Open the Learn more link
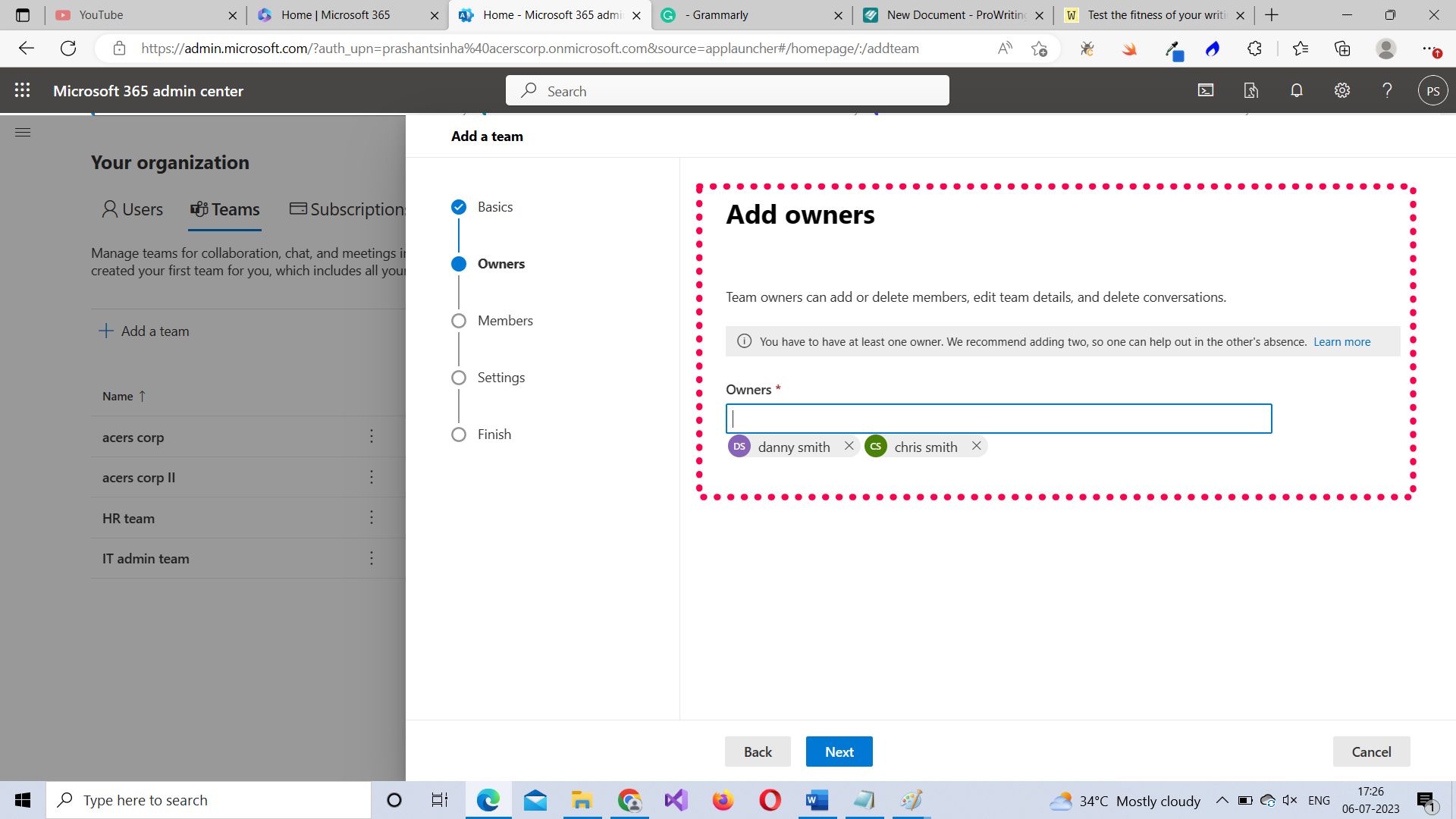1456x819 pixels. point(1341,342)
